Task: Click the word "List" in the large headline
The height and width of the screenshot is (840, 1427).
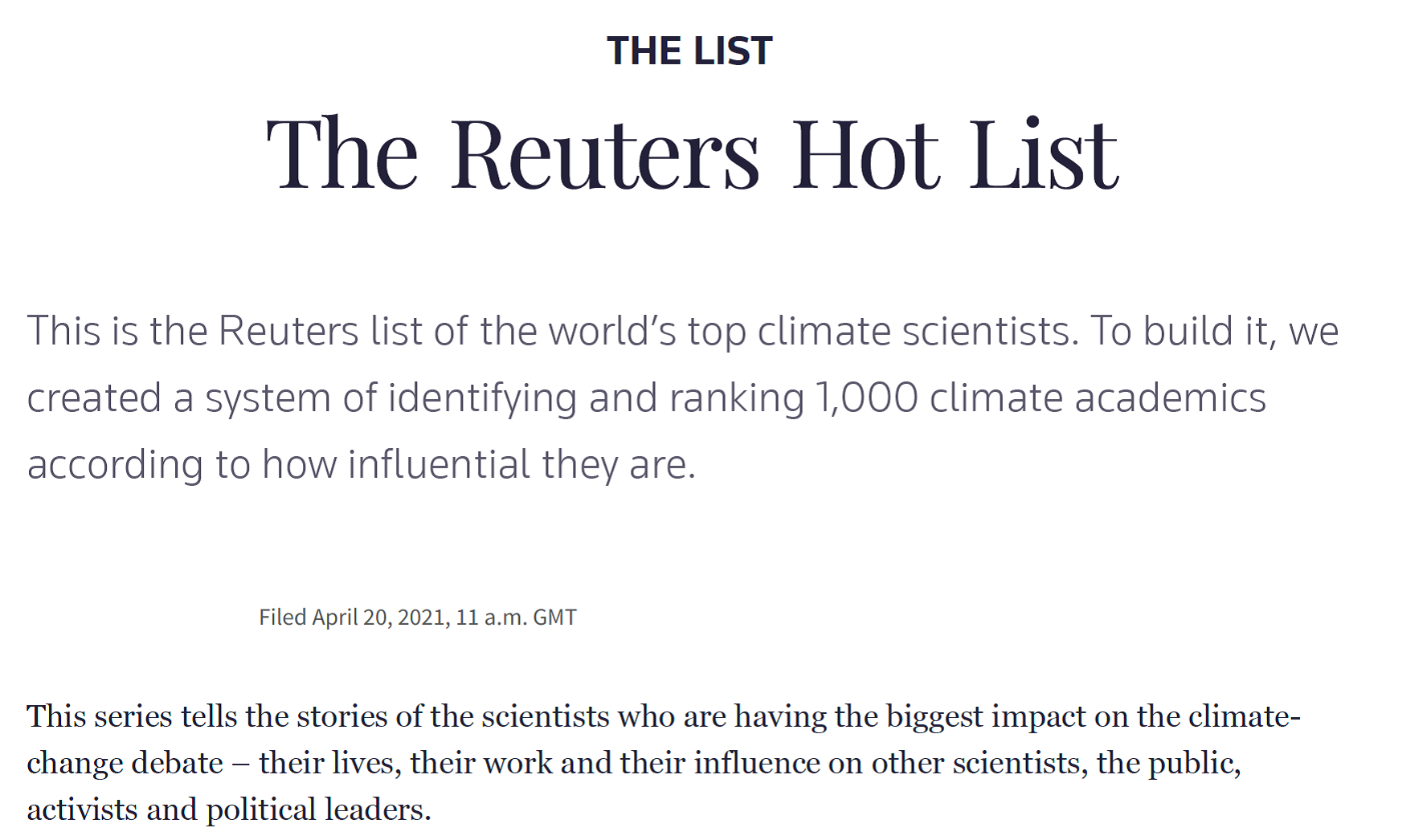Action: coord(1043,154)
